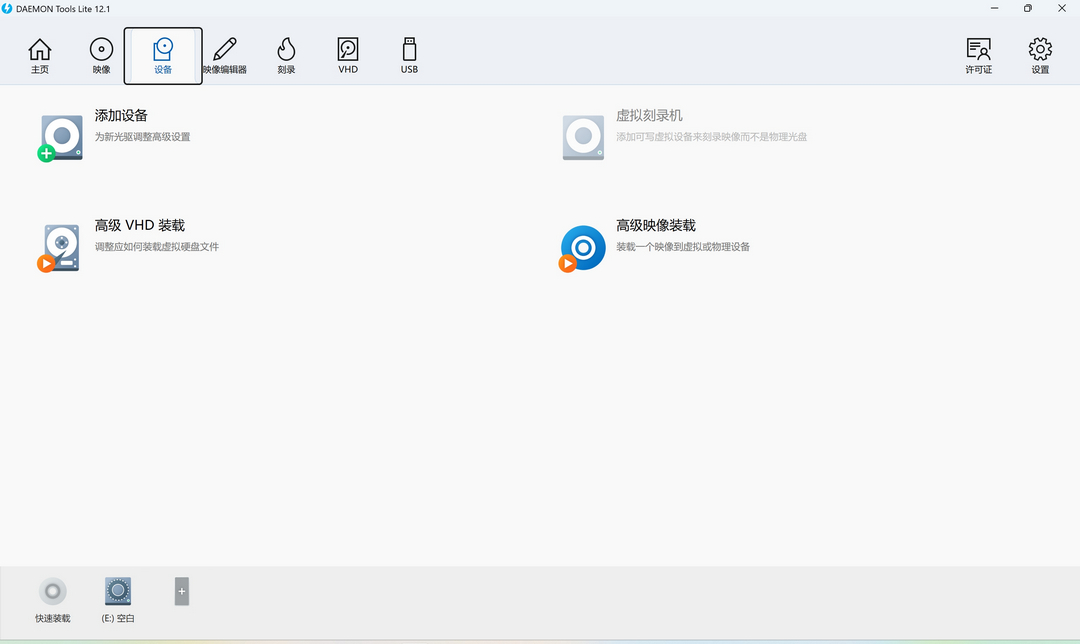This screenshot has height=644, width=1080.
Task: Open the 映像编辑器 image editor tool
Action: tap(224, 55)
